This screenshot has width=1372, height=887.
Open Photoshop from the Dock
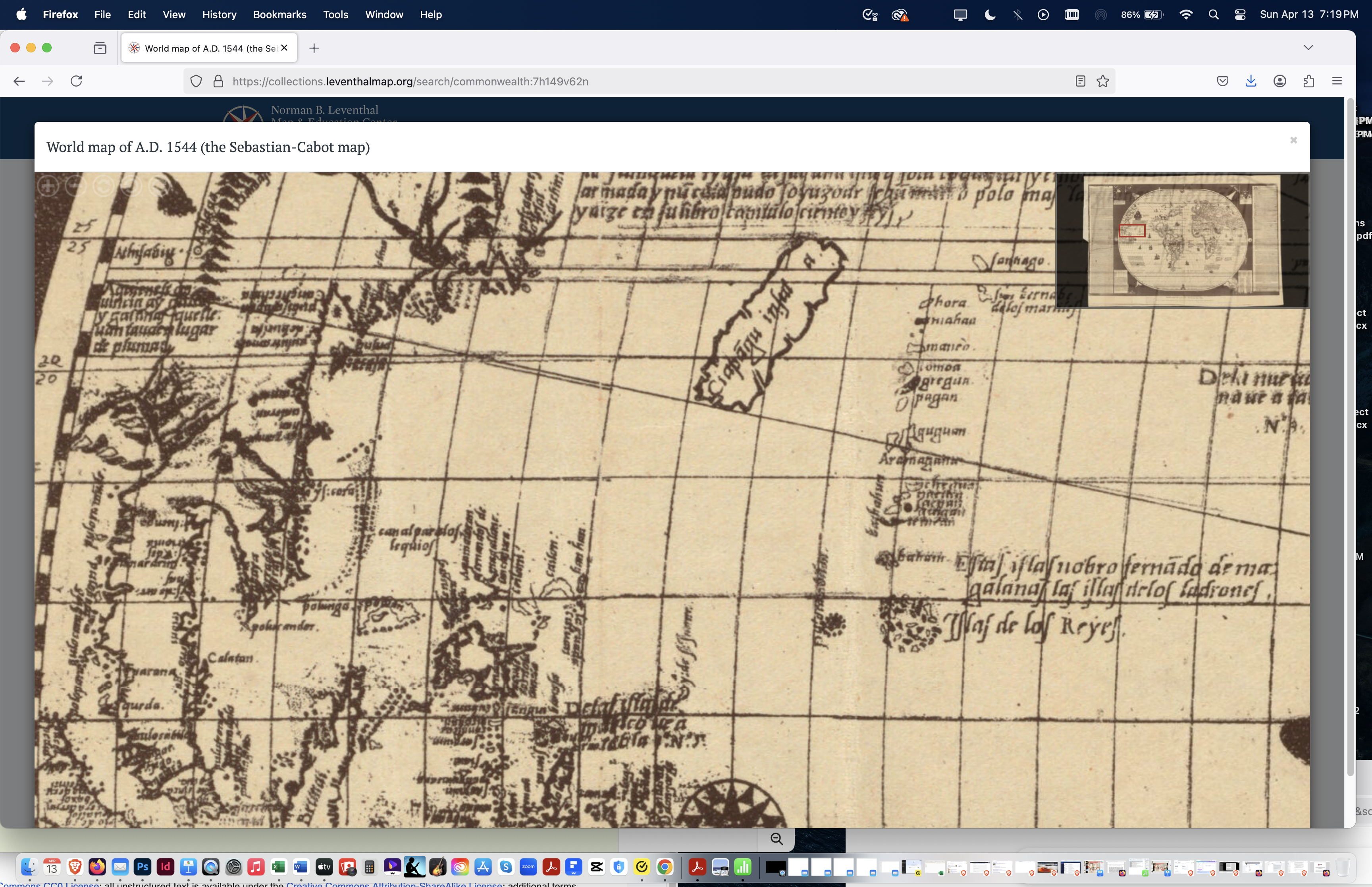pyautogui.click(x=143, y=866)
